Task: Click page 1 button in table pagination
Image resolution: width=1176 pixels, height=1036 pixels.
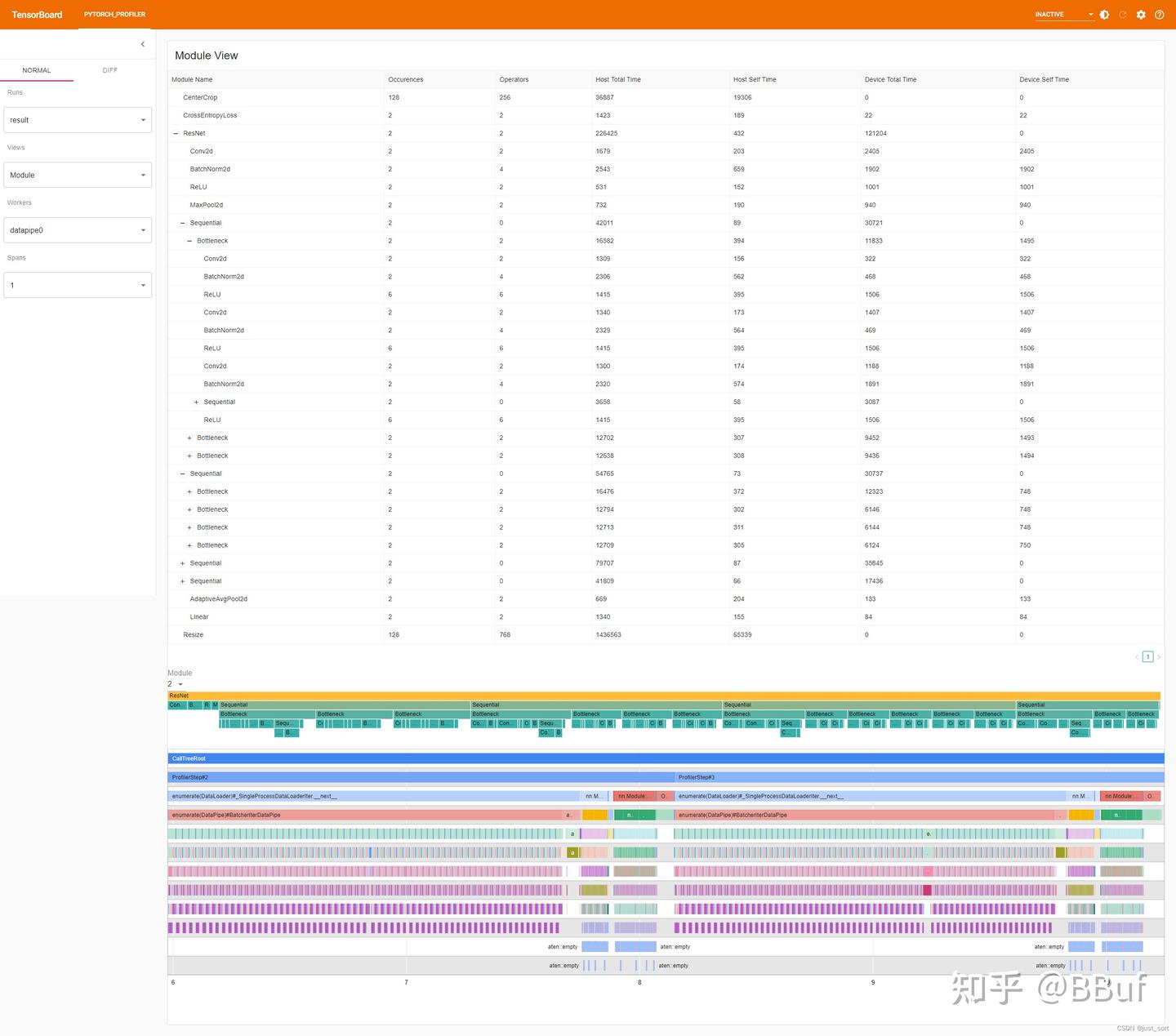Action: (1147, 656)
